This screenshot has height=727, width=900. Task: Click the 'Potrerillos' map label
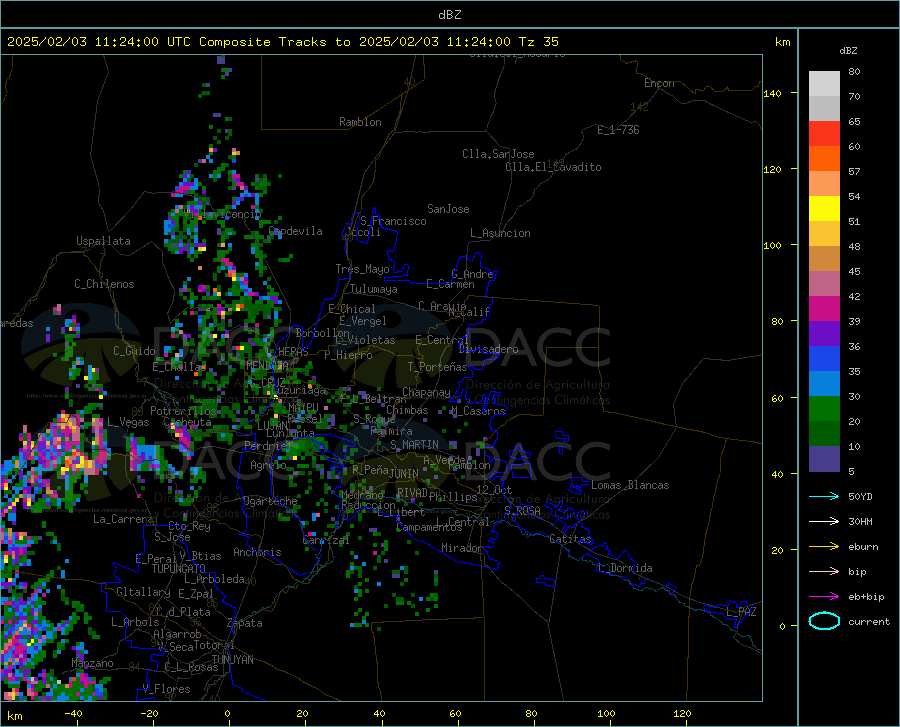(x=183, y=411)
